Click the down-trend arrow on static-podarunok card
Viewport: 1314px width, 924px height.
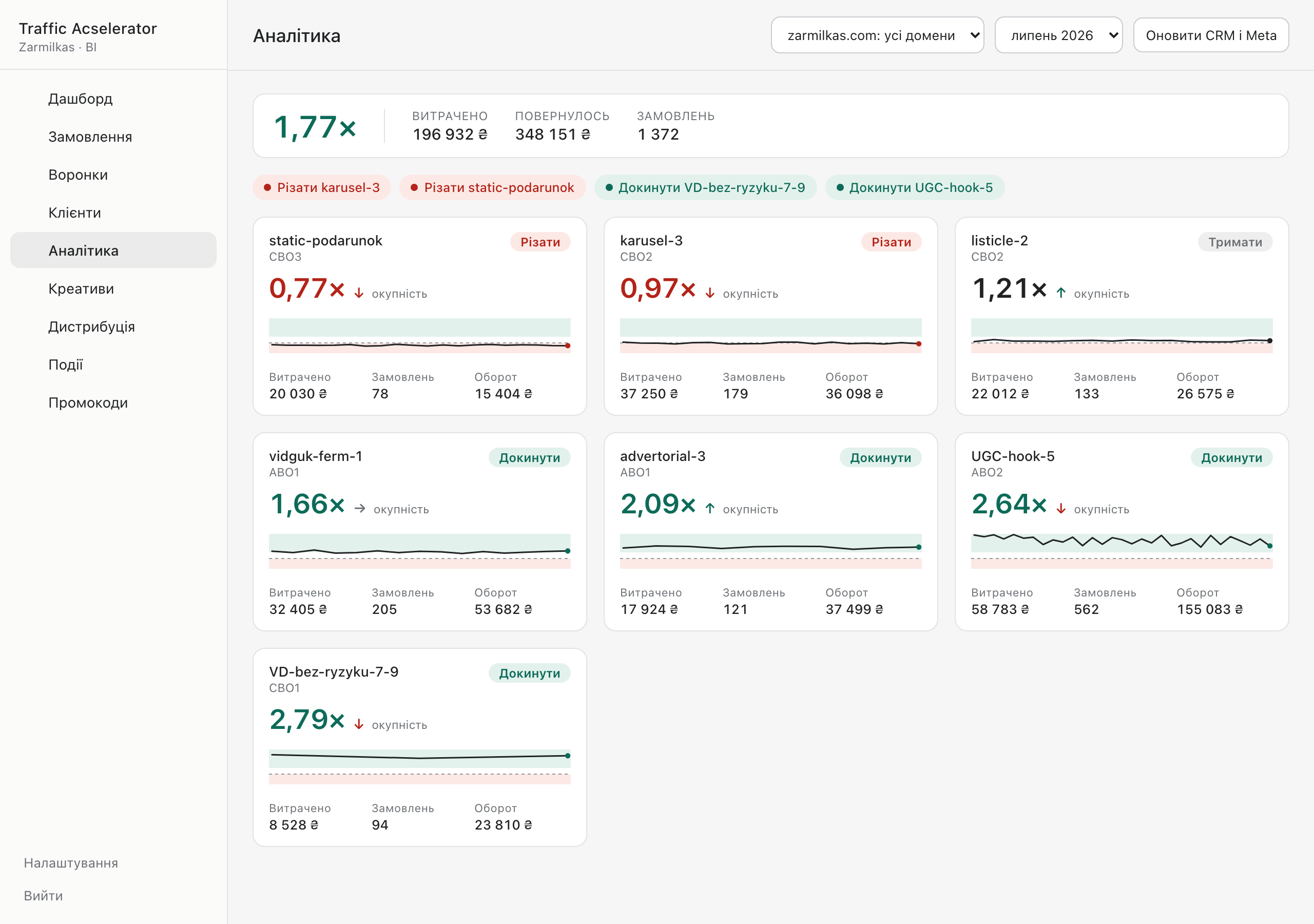(x=359, y=293)
